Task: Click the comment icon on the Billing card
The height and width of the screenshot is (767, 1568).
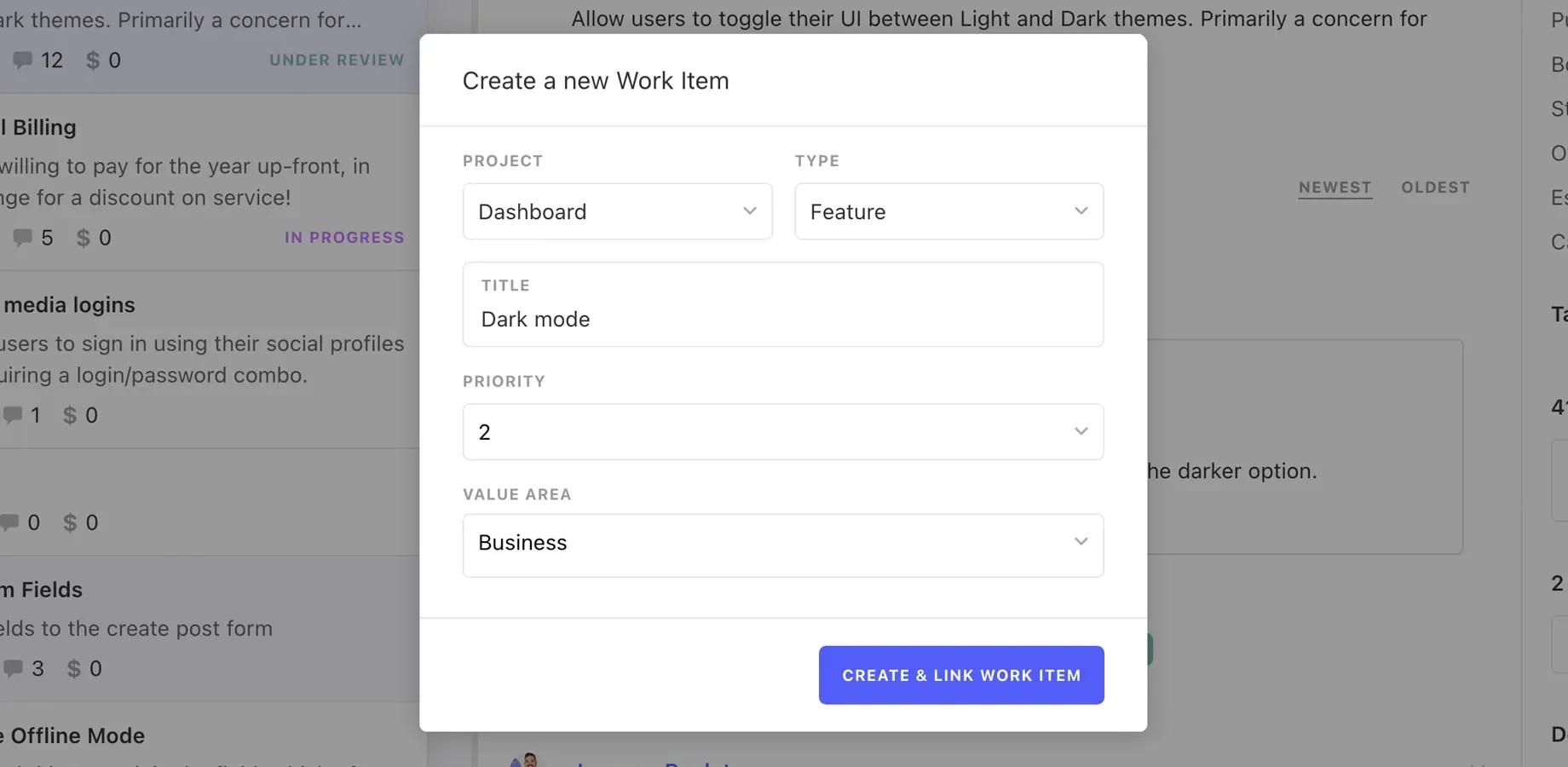Action: coord(20,237)
